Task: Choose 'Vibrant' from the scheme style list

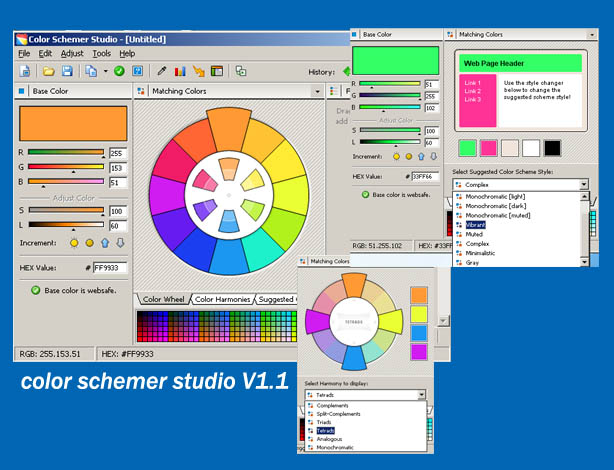Action: point(475,225)
